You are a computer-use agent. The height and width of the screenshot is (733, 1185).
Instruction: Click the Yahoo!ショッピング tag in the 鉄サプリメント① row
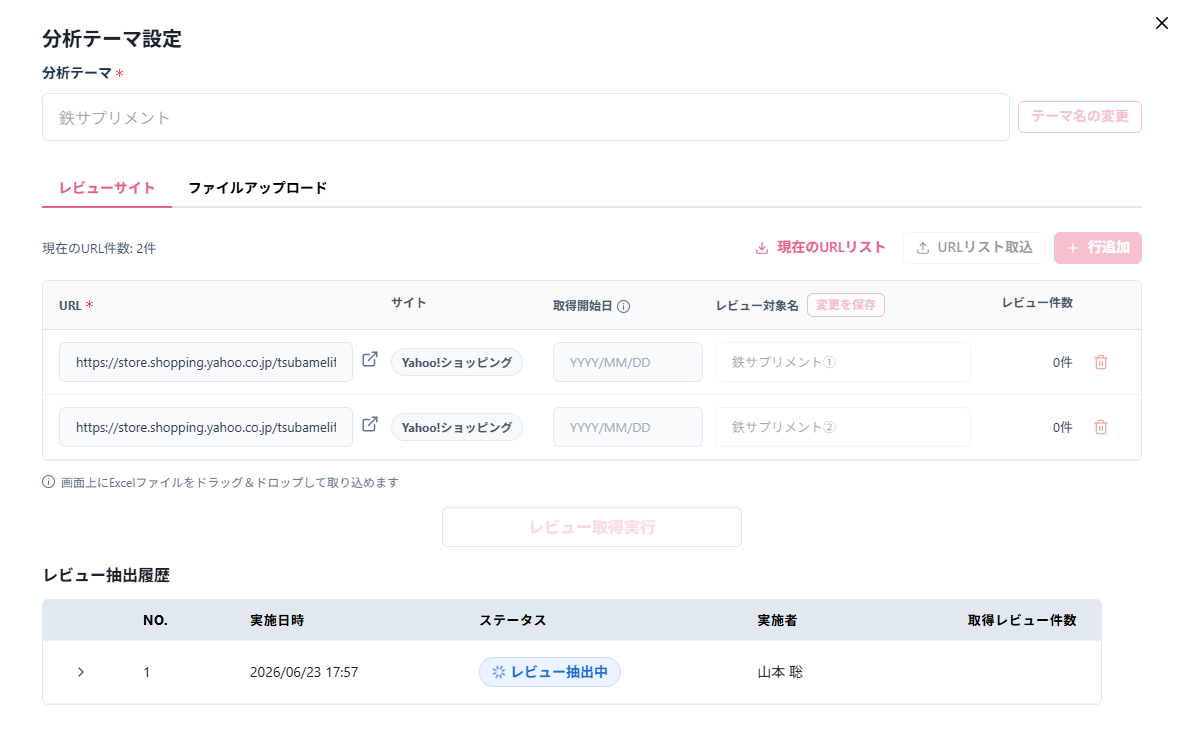coord(456,362)
